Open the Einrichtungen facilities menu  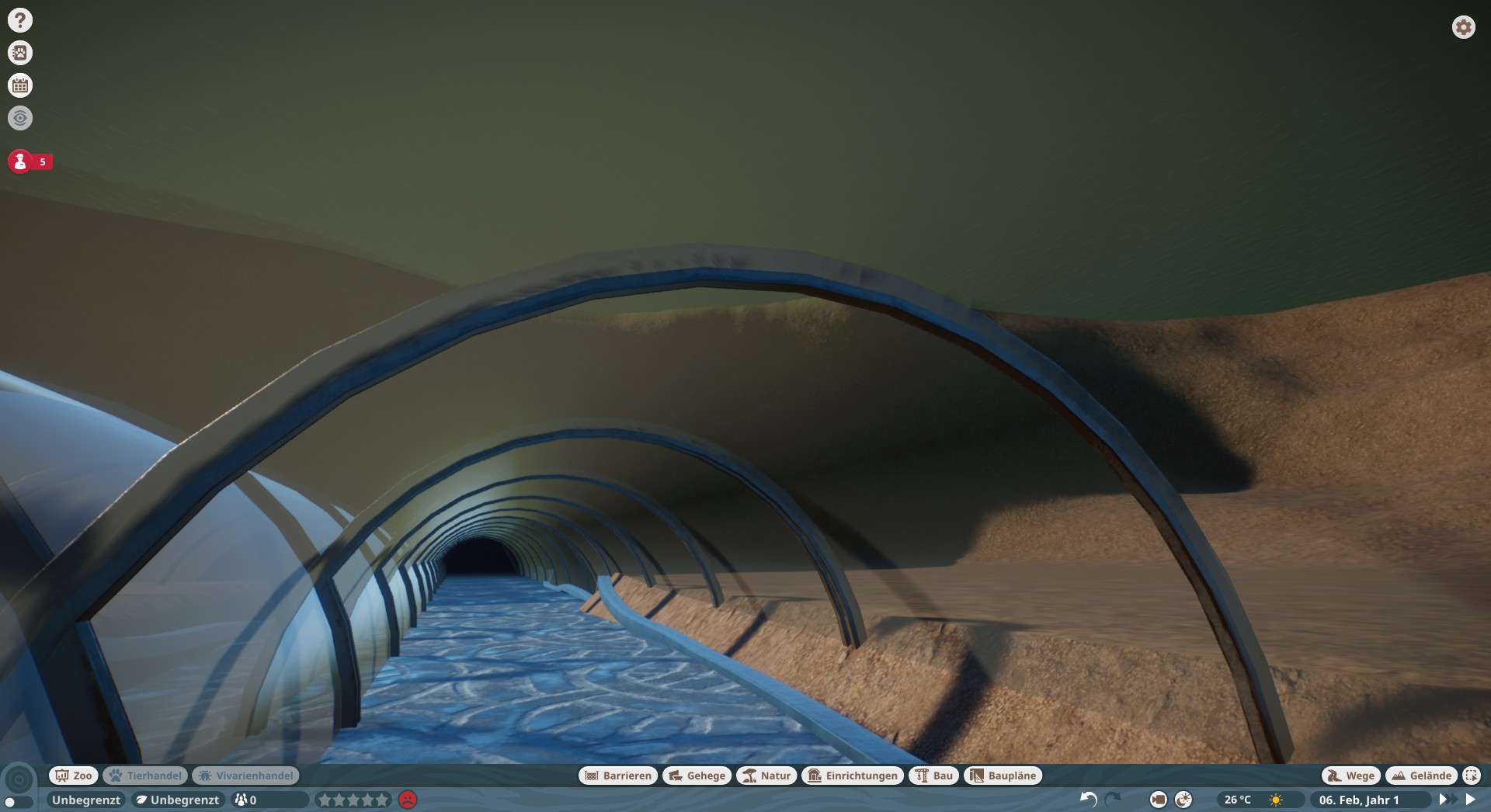[x=853, y=776]
